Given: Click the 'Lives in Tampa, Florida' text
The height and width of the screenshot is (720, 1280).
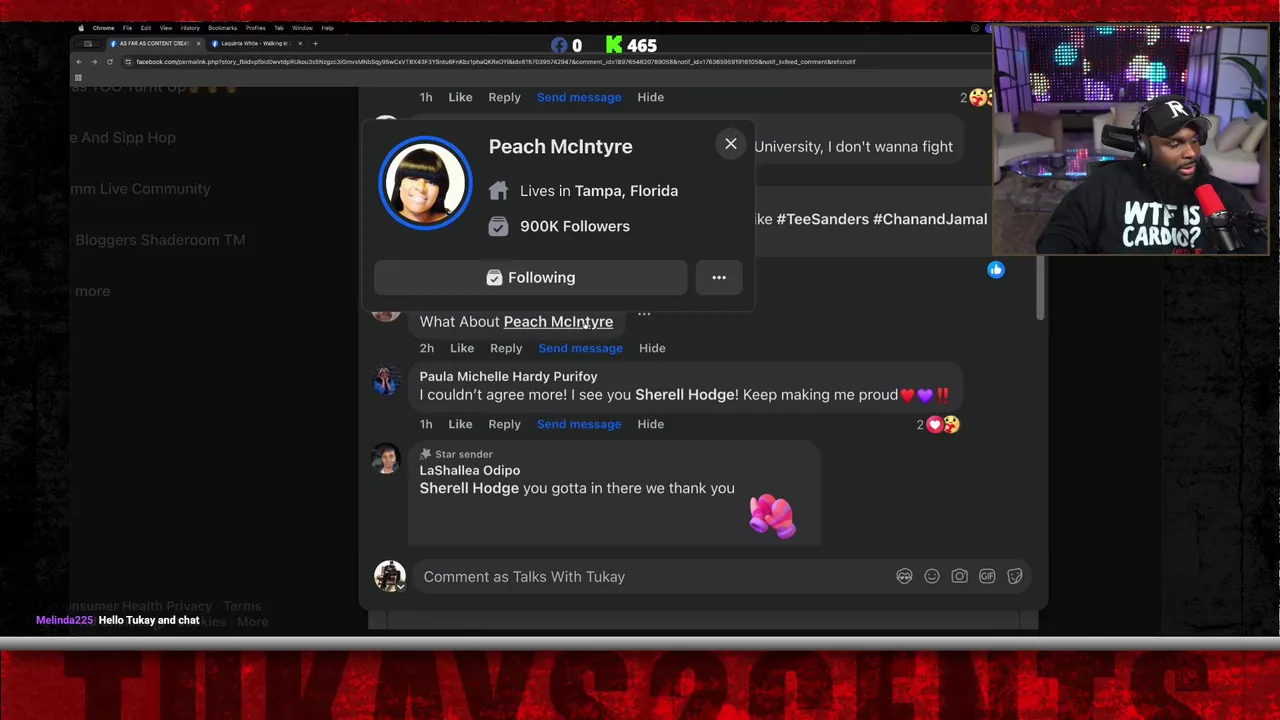Looking at the screenshot, I should click(599, 191).
